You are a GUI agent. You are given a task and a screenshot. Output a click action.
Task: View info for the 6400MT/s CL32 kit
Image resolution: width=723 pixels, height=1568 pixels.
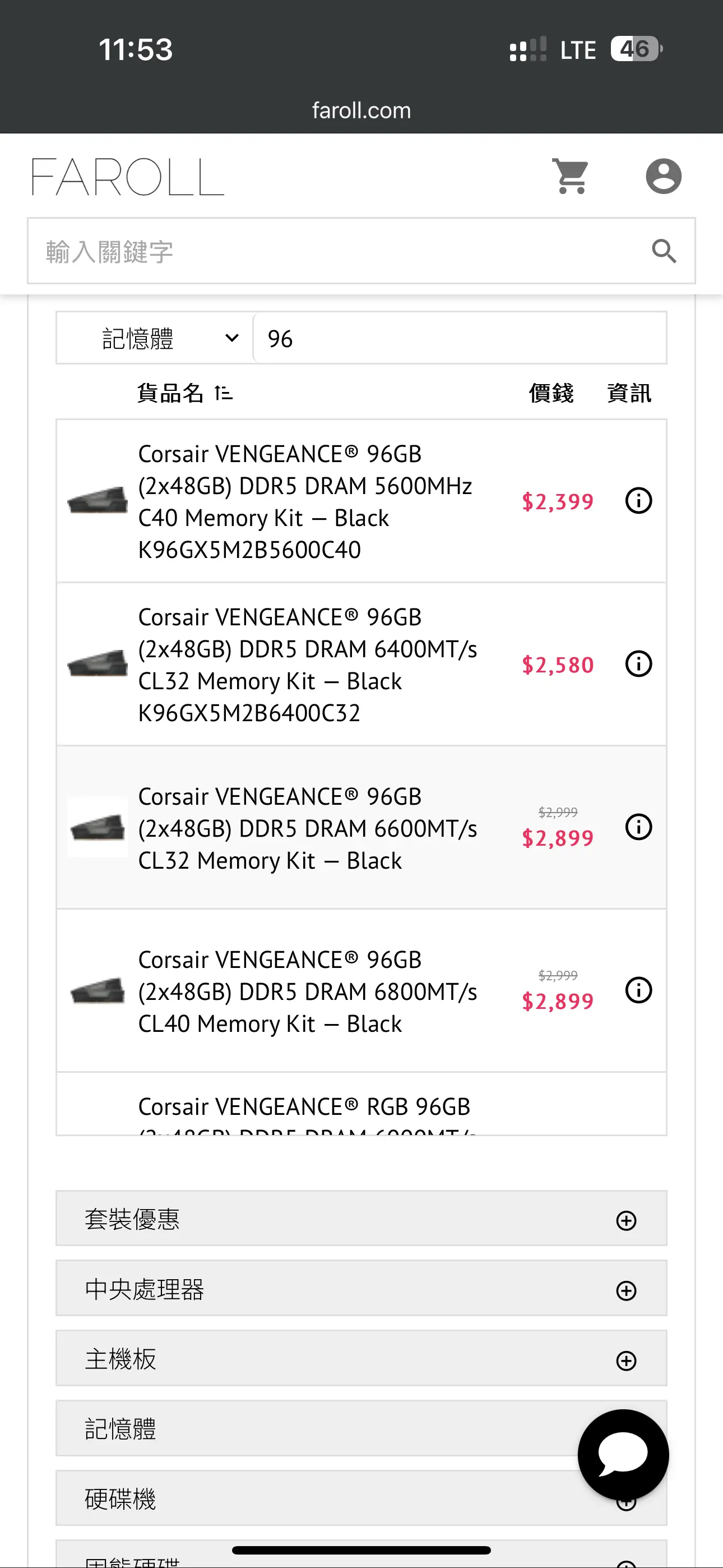(x=638, y=664)
